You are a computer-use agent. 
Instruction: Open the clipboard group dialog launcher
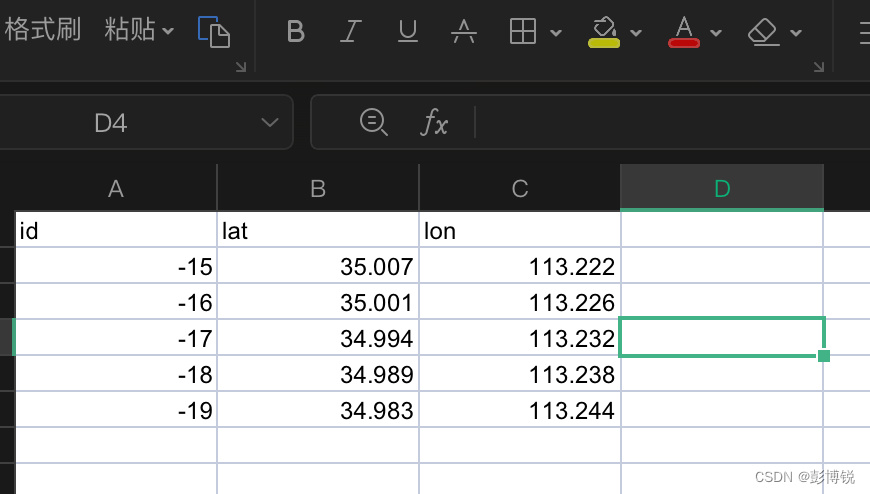point(241,67)
